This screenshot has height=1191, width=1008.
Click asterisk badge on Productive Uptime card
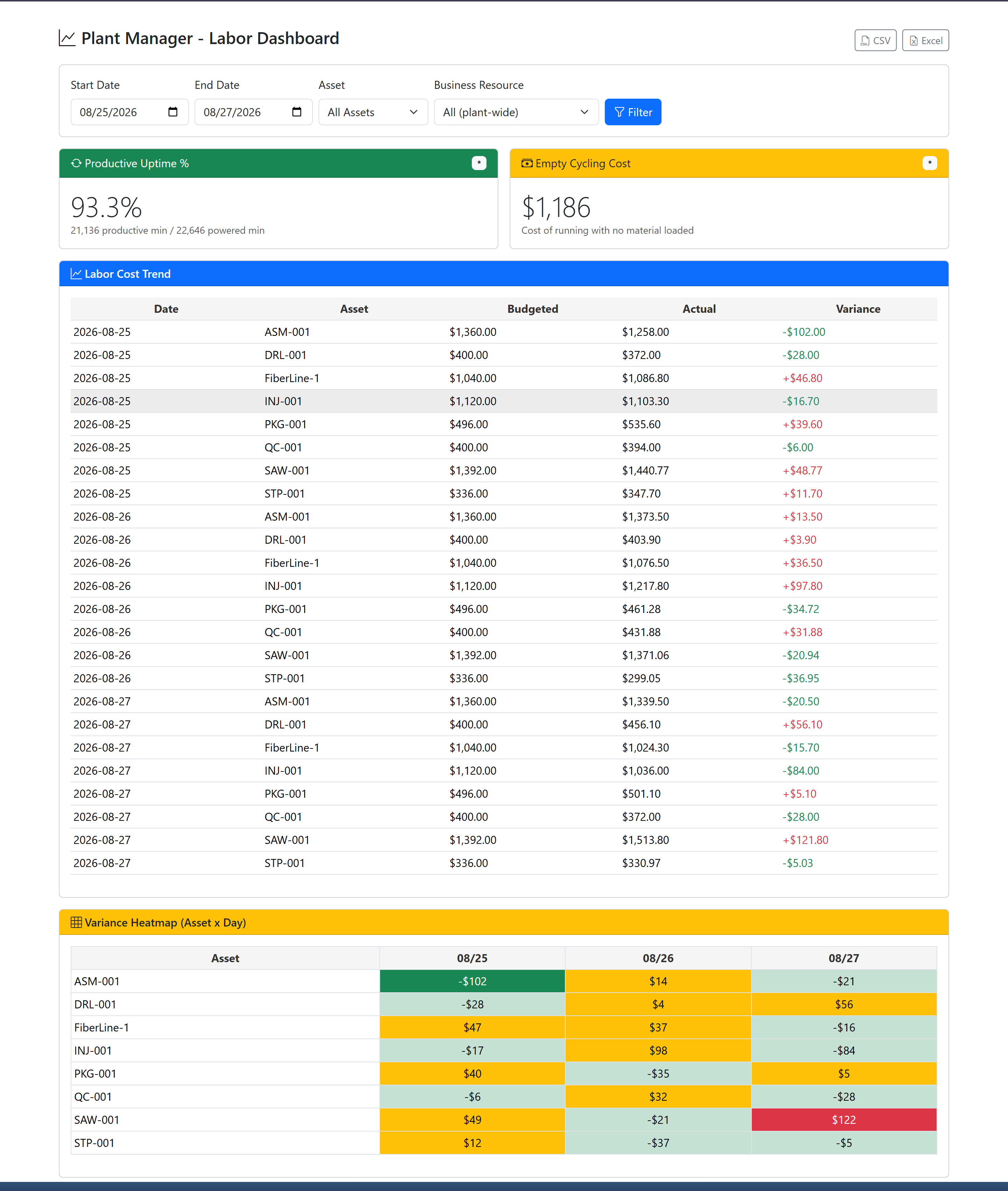479,163
